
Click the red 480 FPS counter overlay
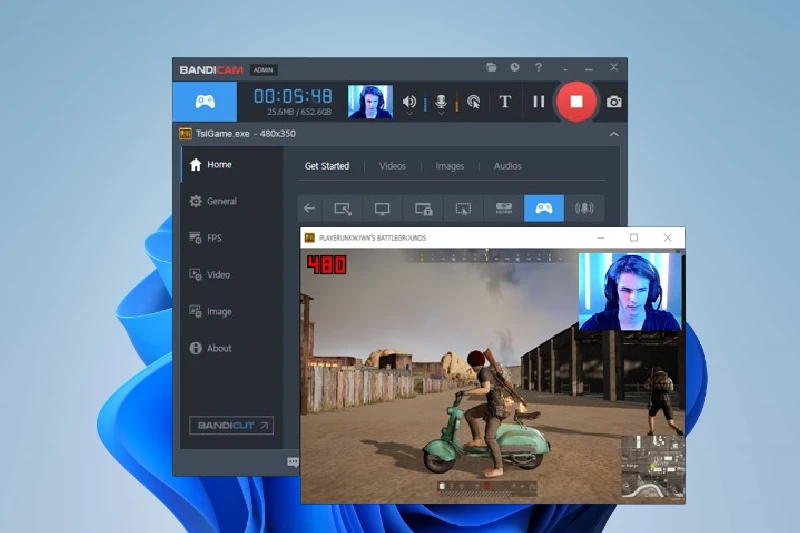(x=327, y=265)
